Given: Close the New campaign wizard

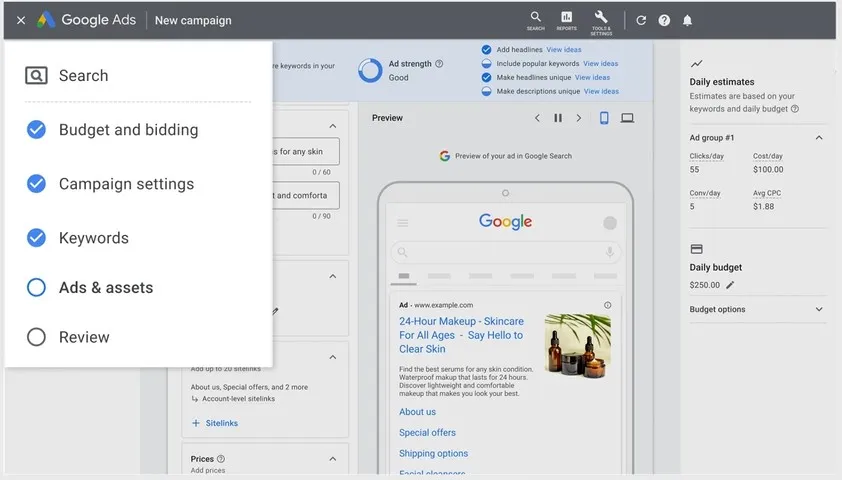Looking at the screenshot, I should [21, 20].
